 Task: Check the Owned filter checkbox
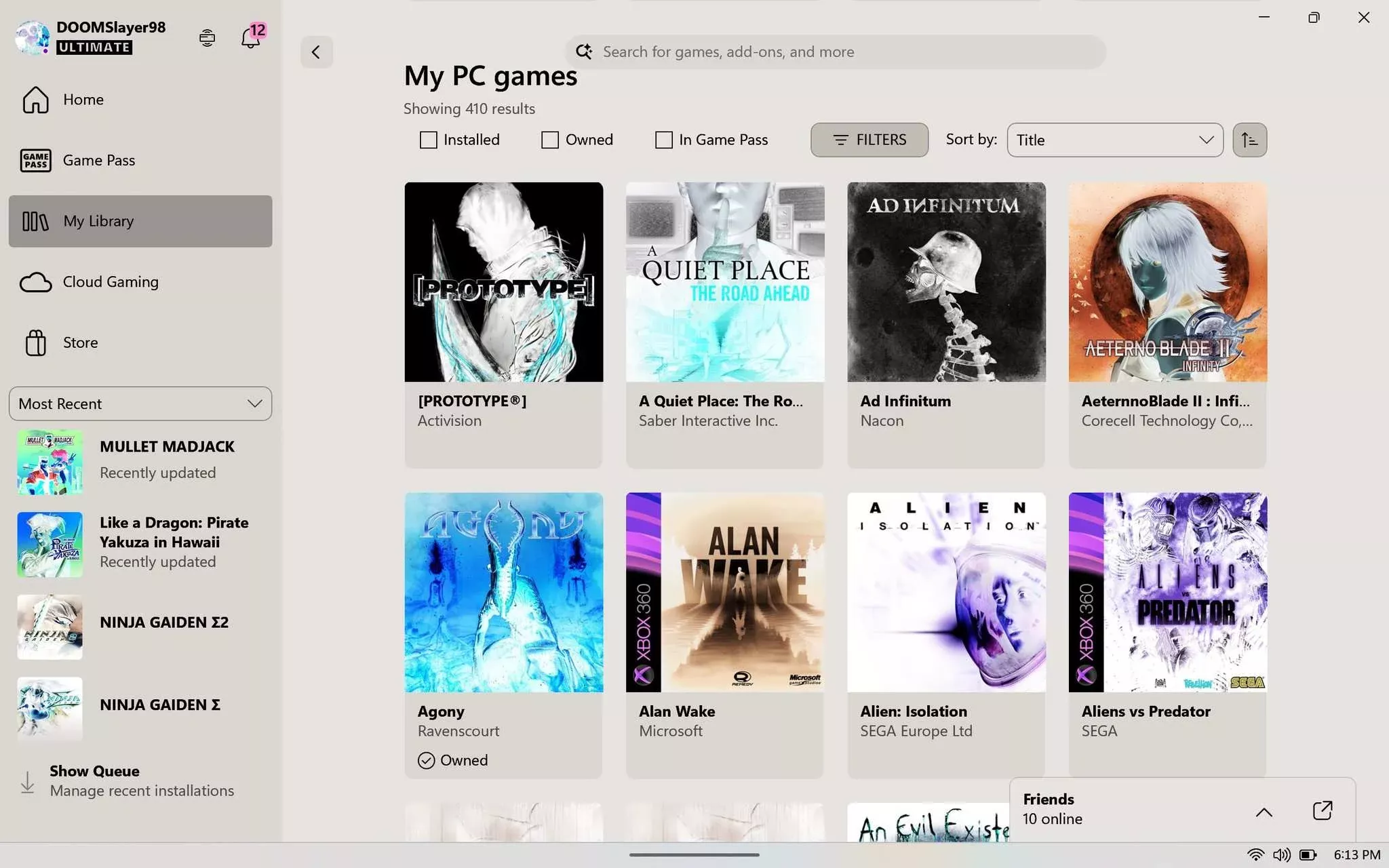[x=550, y=140]
